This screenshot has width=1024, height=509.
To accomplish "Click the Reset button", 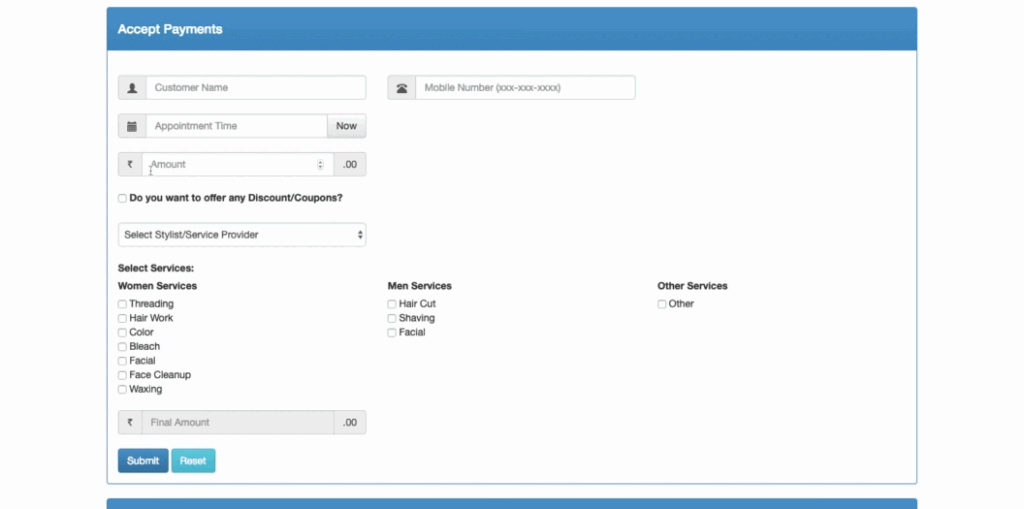I will pyautogui.click(x=193, y=461).
